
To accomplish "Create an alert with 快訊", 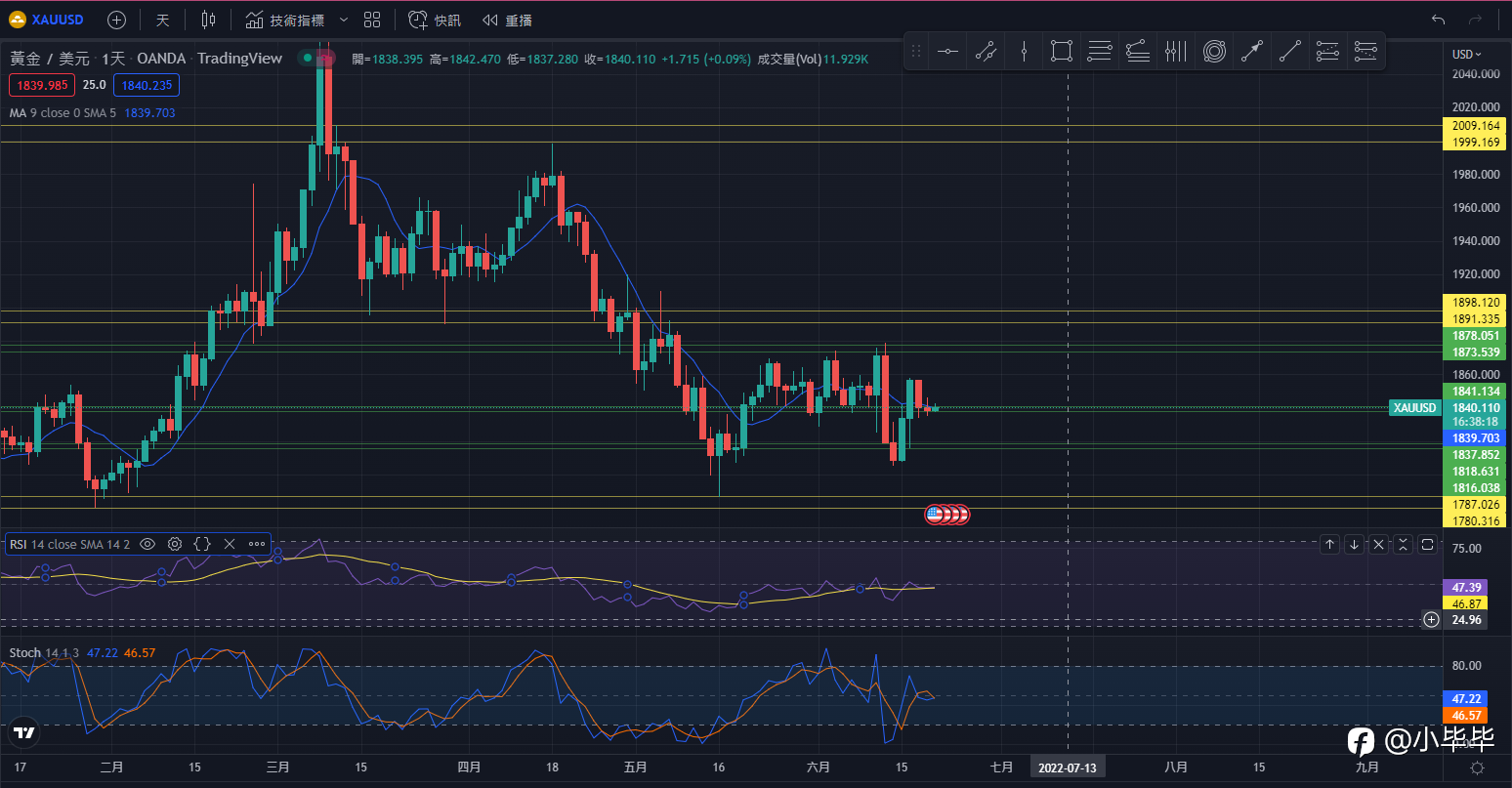I will click(x=435, y=20).
